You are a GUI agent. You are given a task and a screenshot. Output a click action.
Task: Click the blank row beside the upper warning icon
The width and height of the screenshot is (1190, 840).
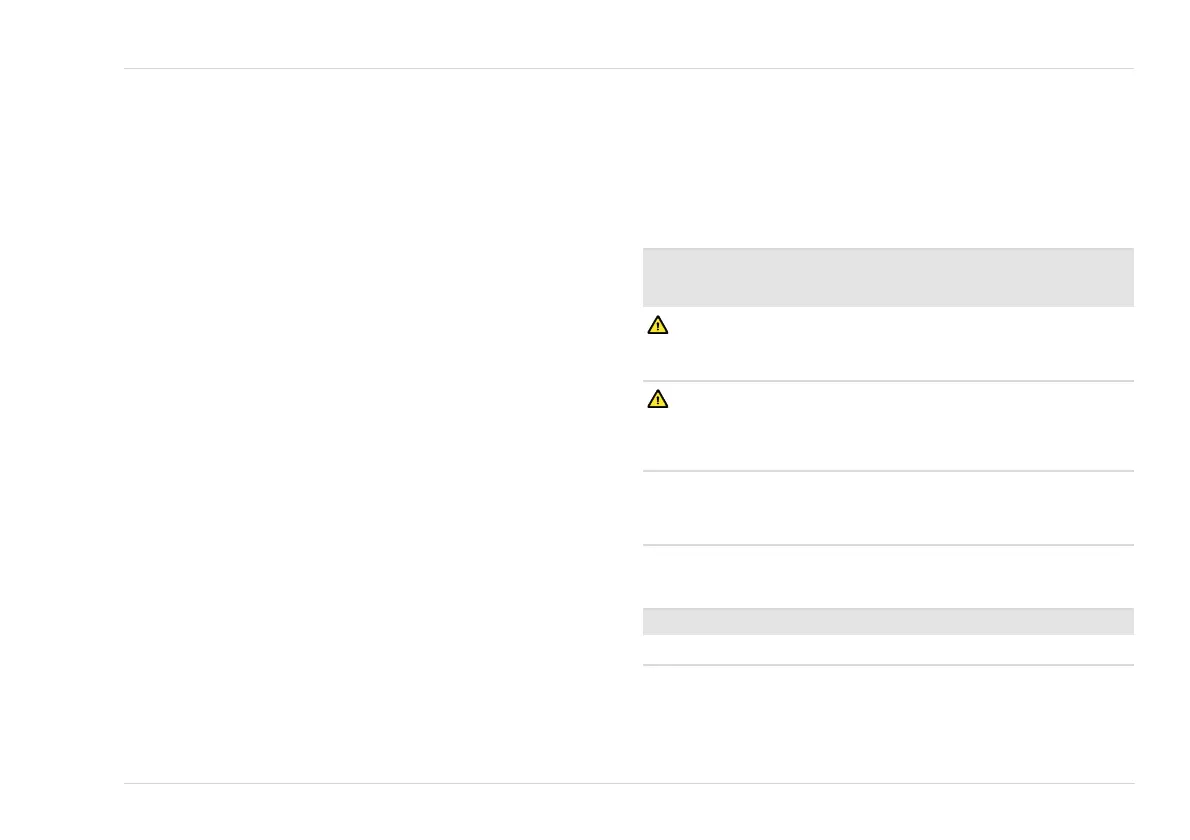tap(900, 343)
